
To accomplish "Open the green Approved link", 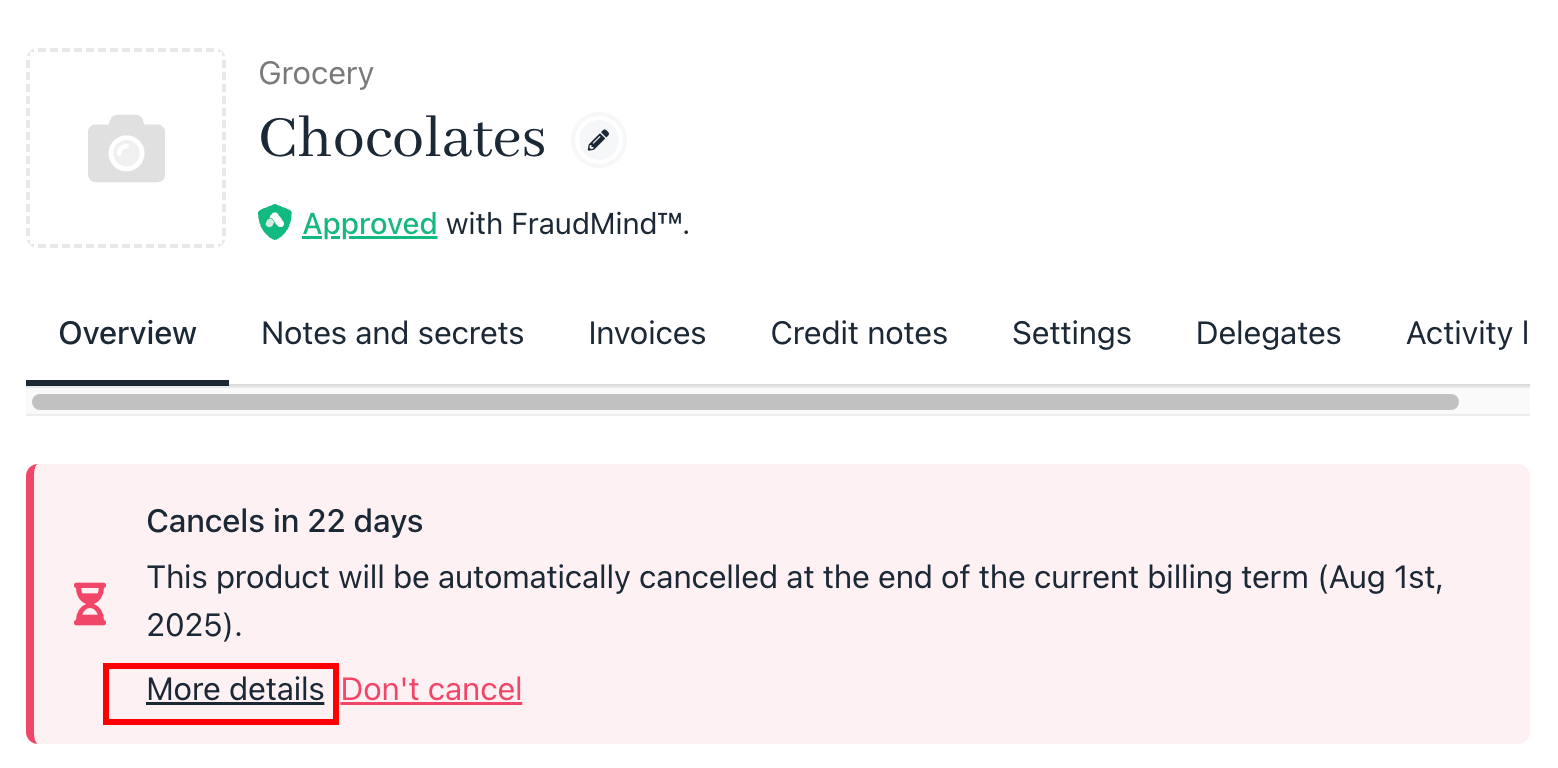I will [370, 223].
